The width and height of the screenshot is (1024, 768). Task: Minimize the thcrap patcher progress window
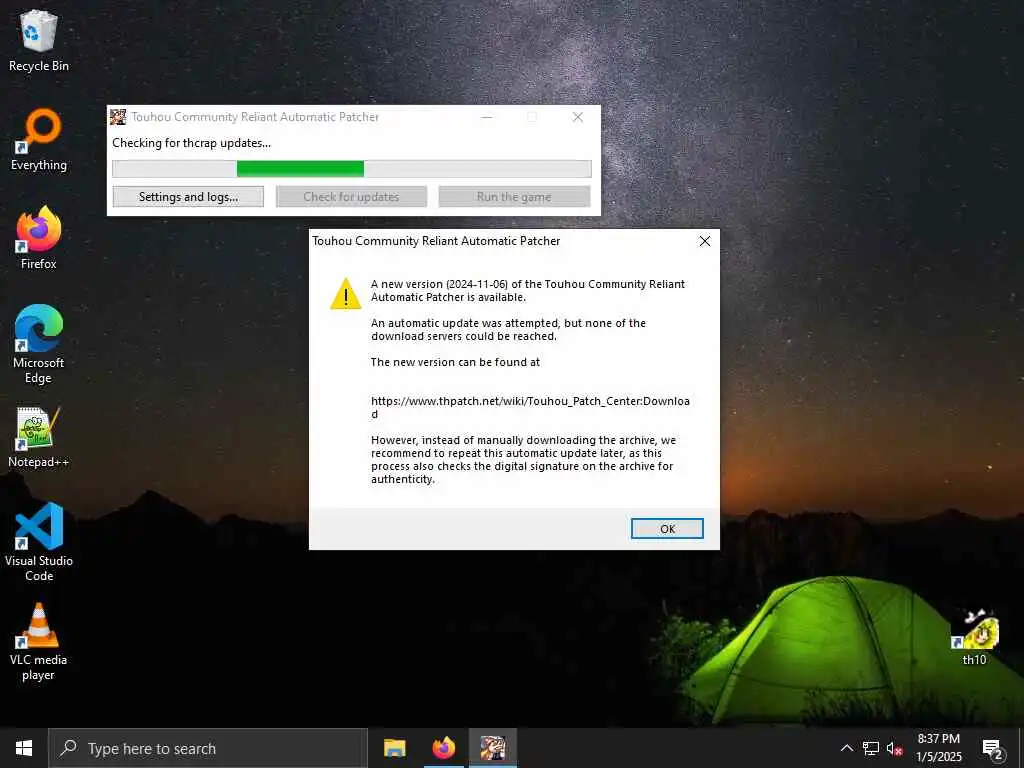point(487,117)
